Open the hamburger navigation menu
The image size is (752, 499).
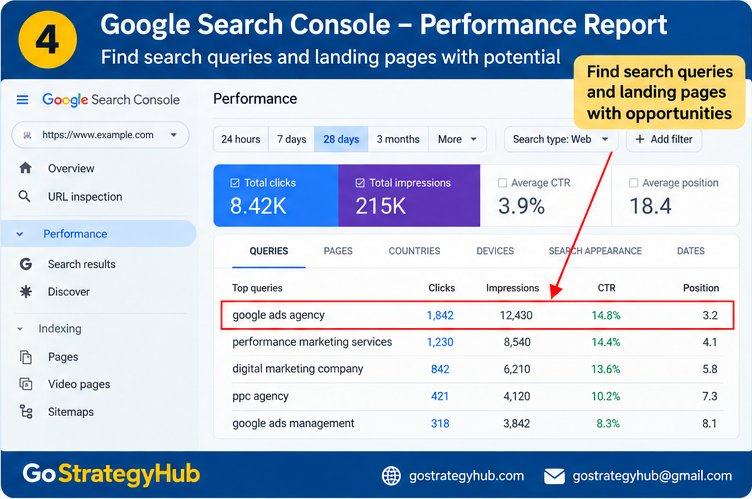point(23,100)
